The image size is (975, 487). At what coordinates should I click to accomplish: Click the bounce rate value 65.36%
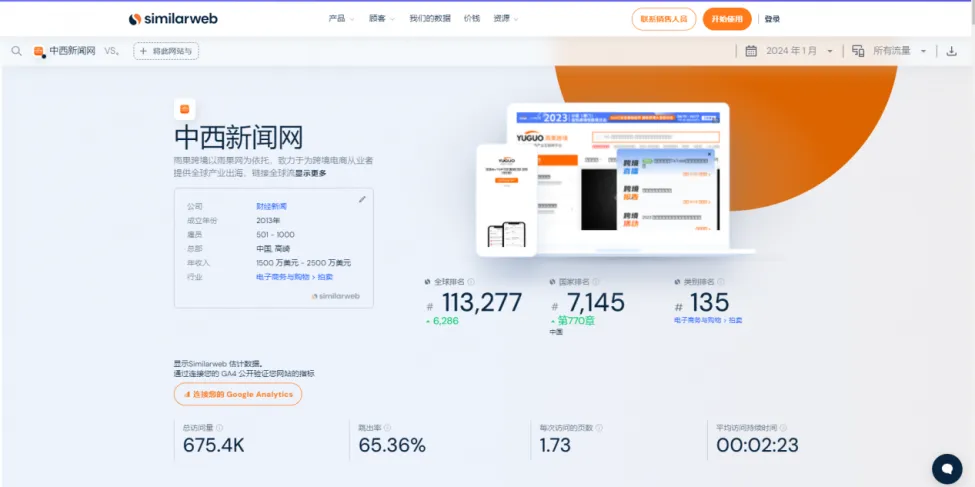click(392, 445)
